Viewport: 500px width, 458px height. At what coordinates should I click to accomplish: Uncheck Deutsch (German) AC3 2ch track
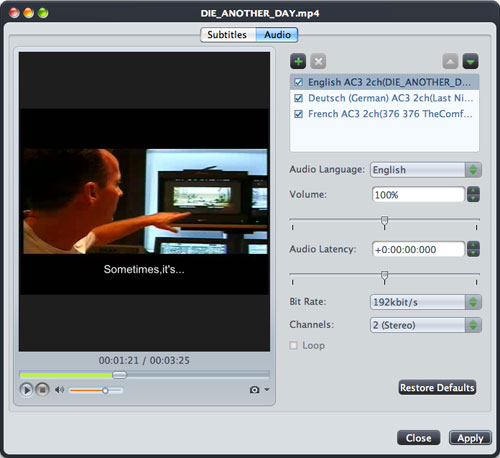coord(298,98)
